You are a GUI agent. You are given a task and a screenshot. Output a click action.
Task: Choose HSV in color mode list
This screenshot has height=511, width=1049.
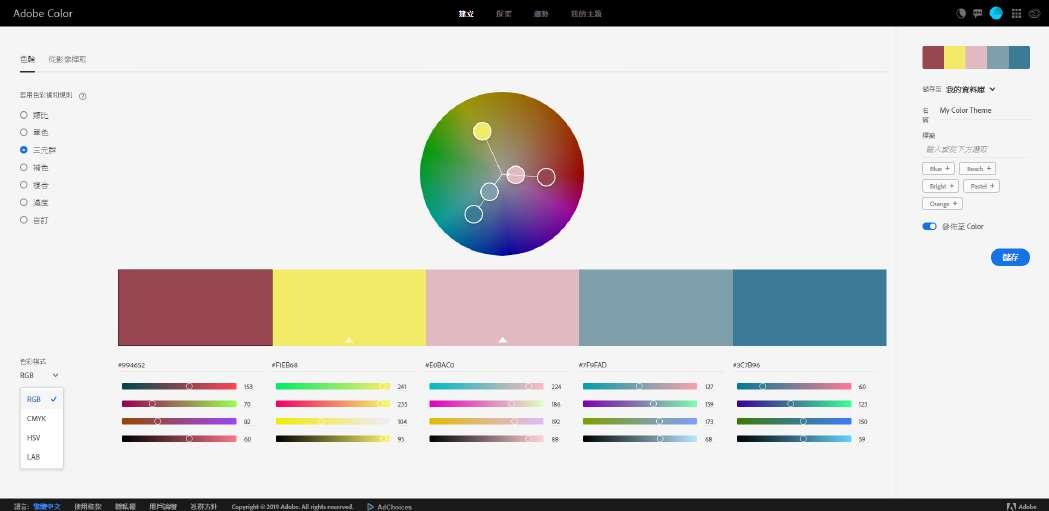[x=41, y=437]
